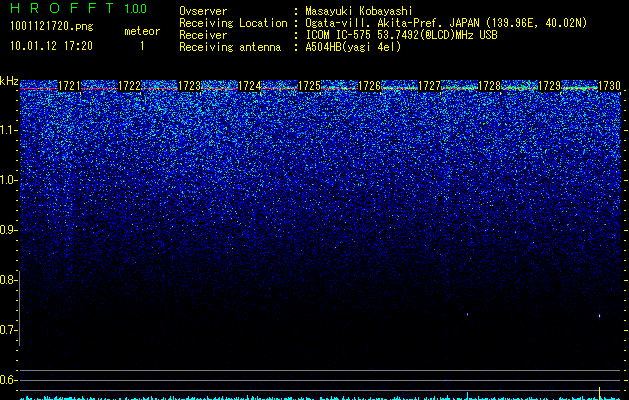Click the Ovserver label
Image resolution: width=629 pixels, height=400 pixels.
pyautogui.click(x=203, y=11)
